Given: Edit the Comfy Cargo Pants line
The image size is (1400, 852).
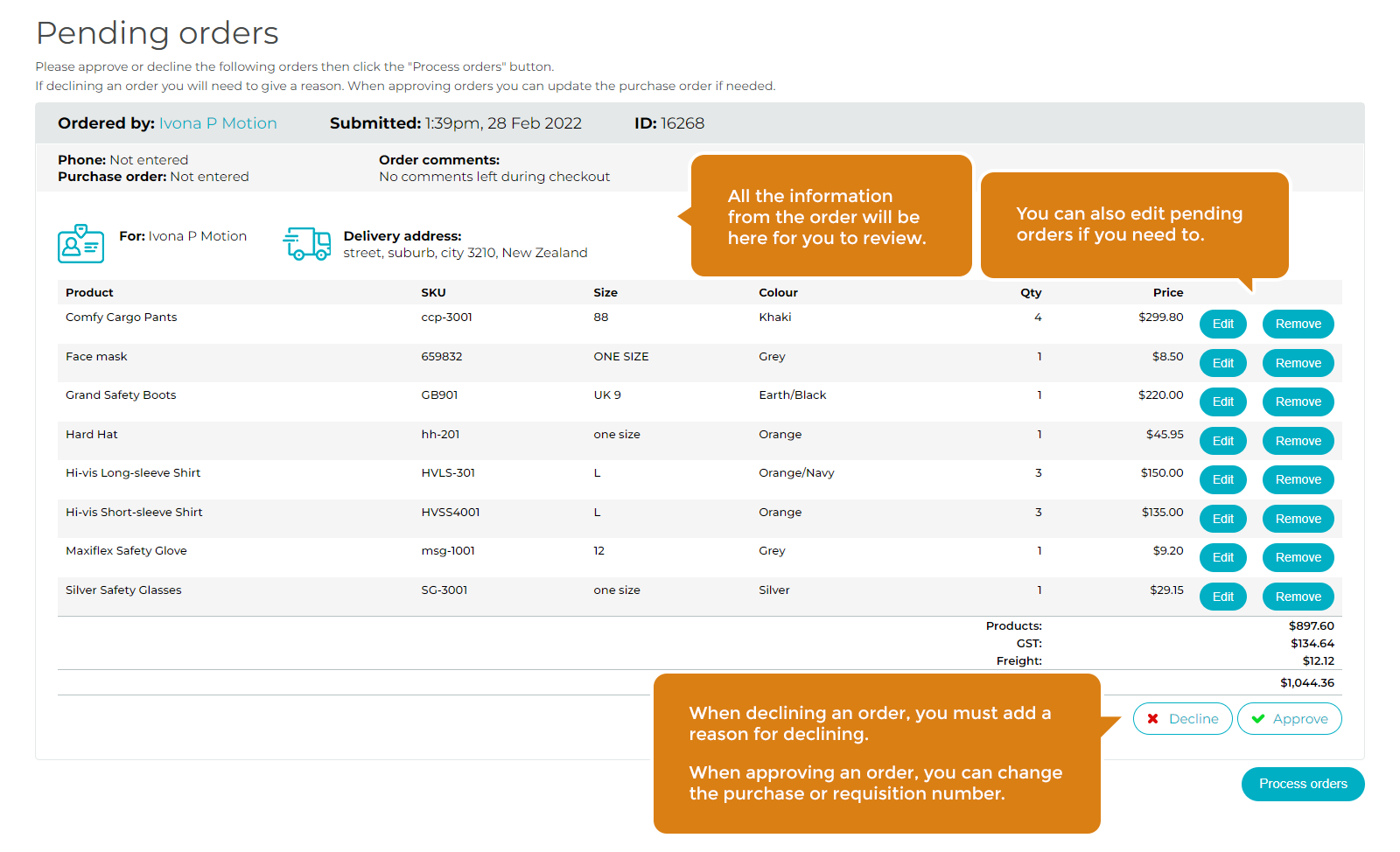Looking at the screenshot, I should [x=1222, y=325].
